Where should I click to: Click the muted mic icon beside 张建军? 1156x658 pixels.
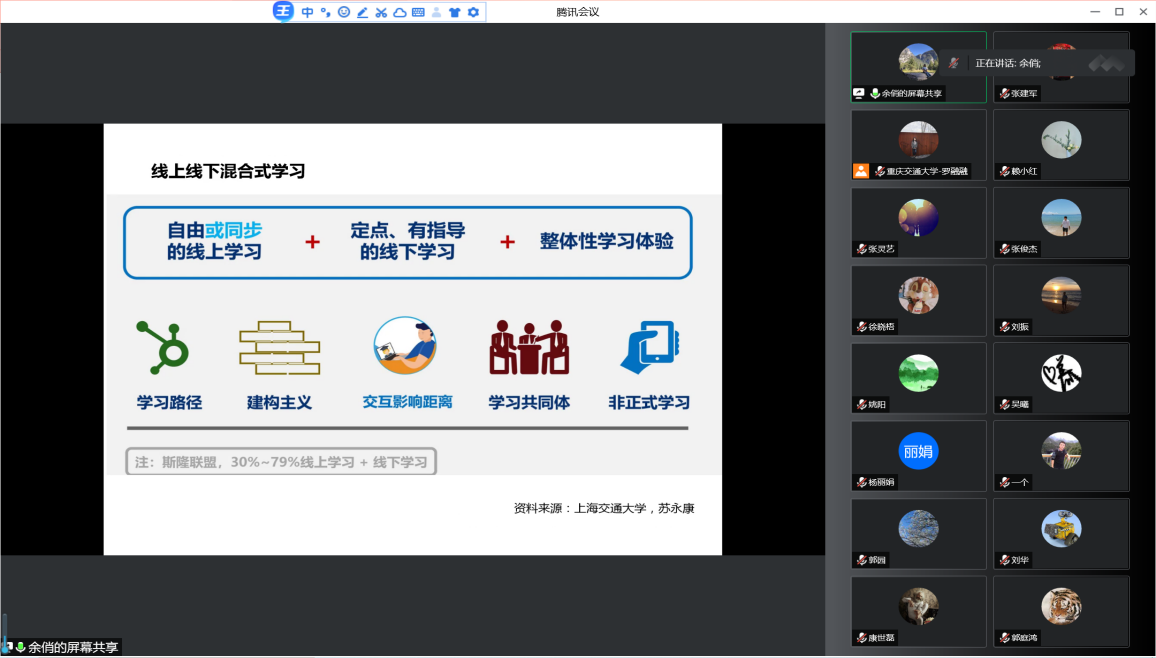click(x=1004, y=94)
